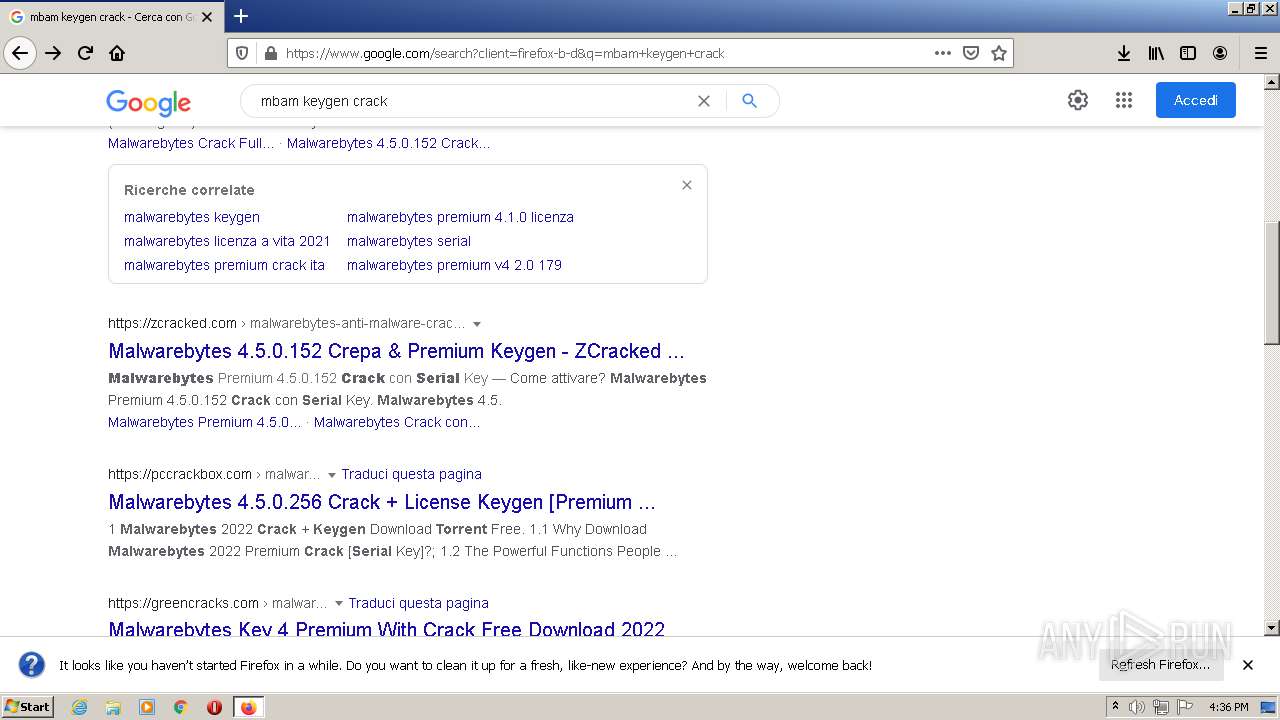
Task: Clear the Google search box text
Action: [704, 101]
